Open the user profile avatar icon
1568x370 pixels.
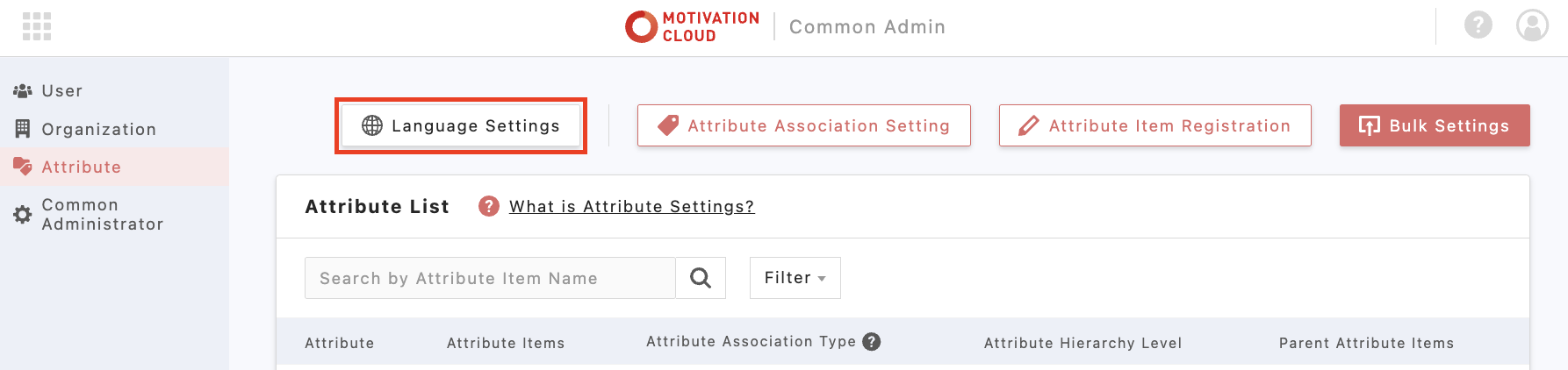pyautogui.click(x=1532, y=25)
